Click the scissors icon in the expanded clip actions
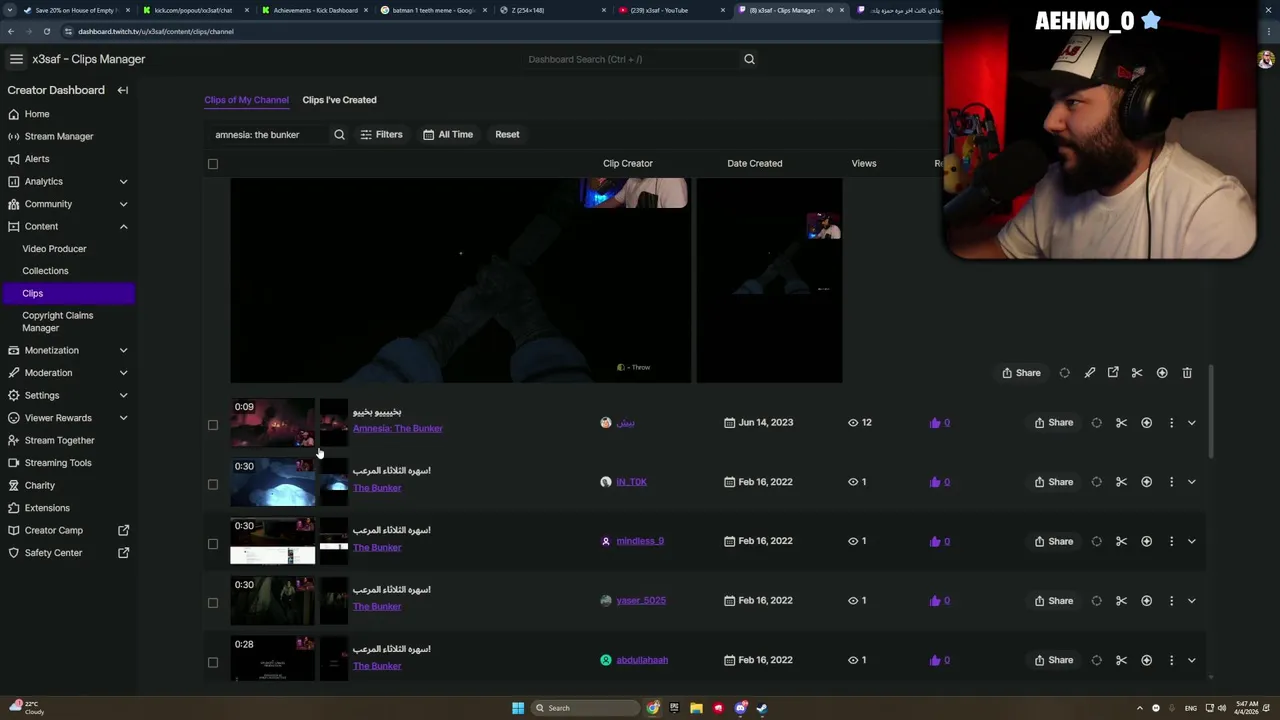The image size is (1280, 720). pos(1137,373)
